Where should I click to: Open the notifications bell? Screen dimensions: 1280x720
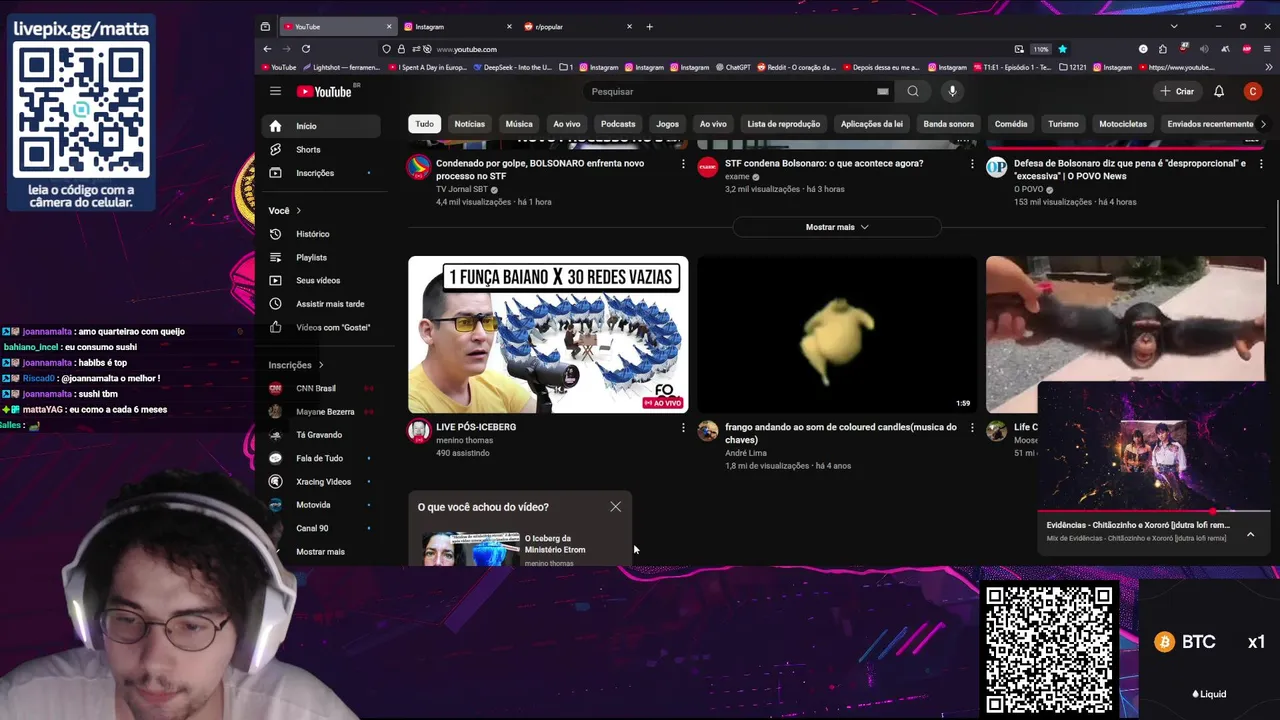pyautogui.click(x=1219, y=91)
